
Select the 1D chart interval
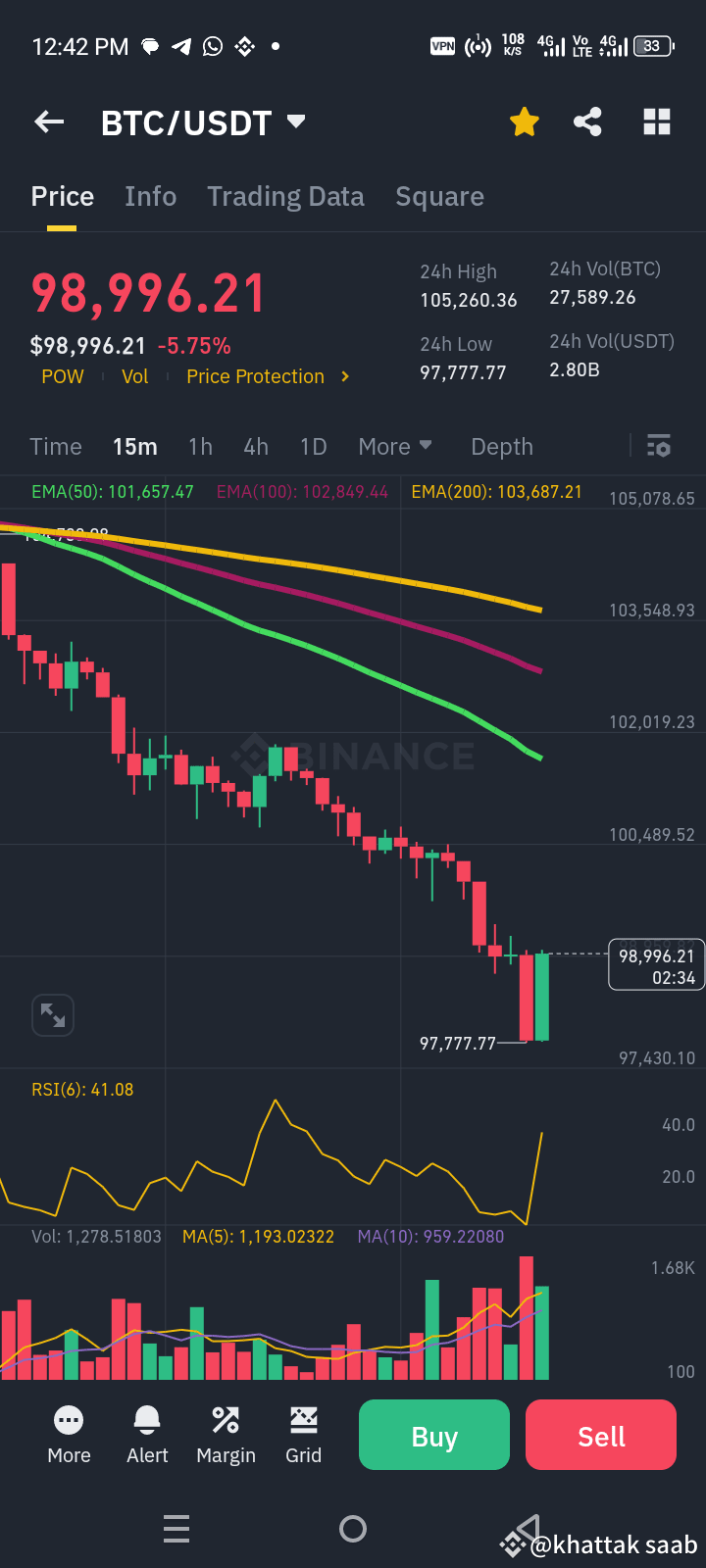[313, 447]
